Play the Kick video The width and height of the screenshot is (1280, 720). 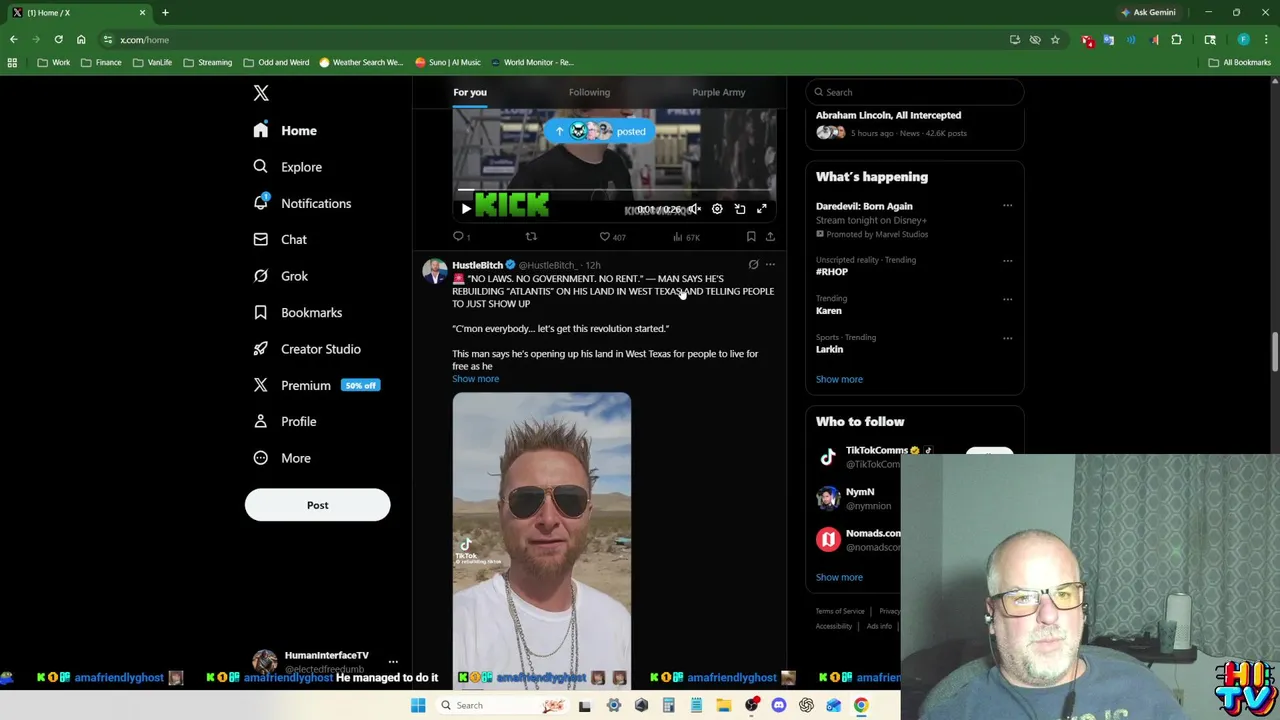tap(466, 209)
